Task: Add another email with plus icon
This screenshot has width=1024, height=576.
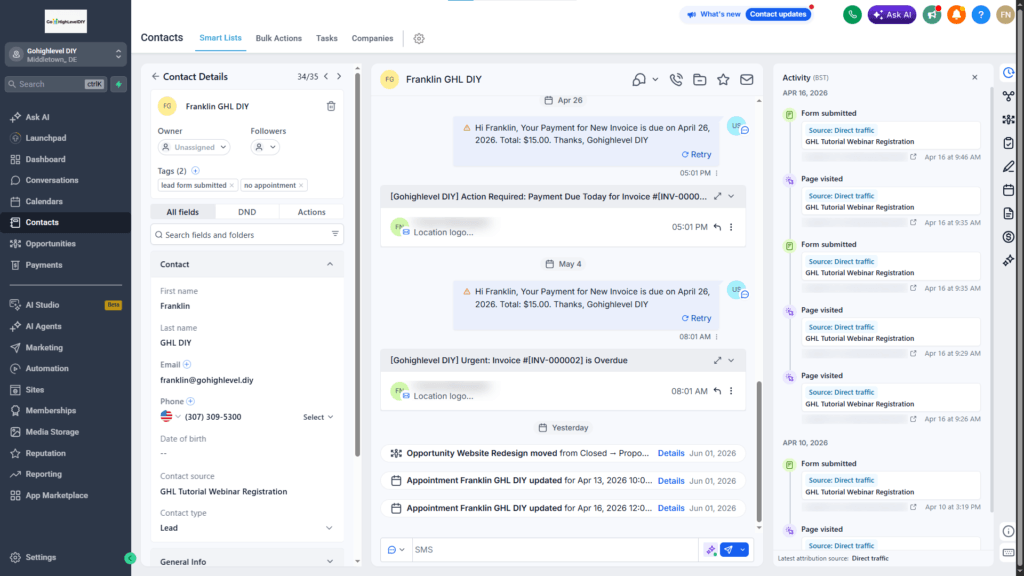Action: tap(187, 364)
